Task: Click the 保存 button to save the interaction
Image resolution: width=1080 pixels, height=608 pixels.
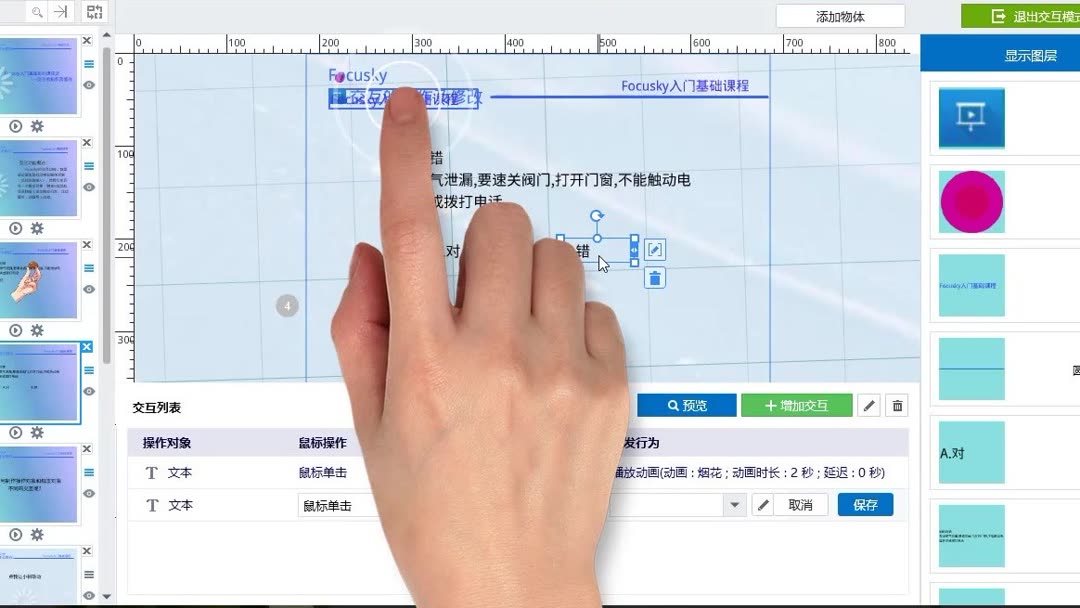Action: point(864,505)
